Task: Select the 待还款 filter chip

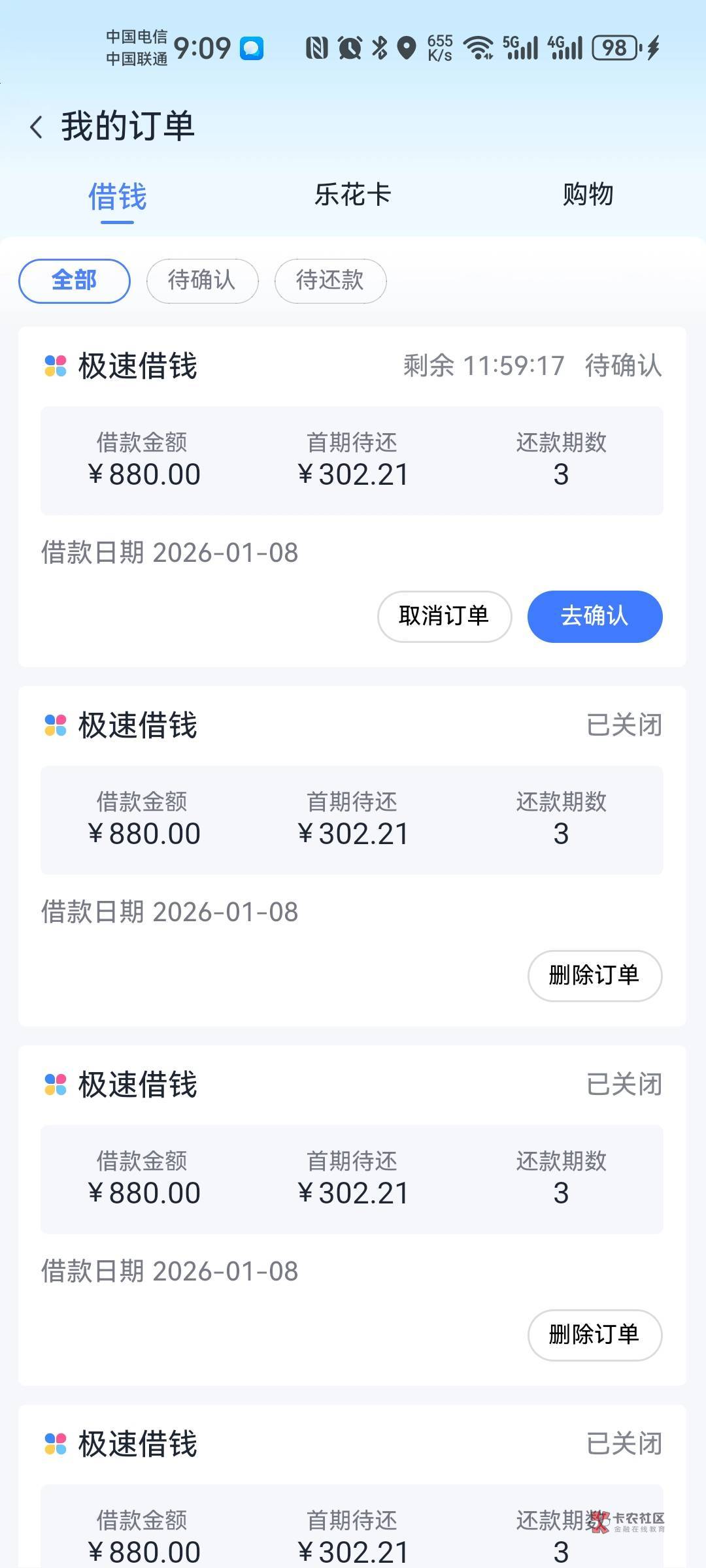Action: 330,281
